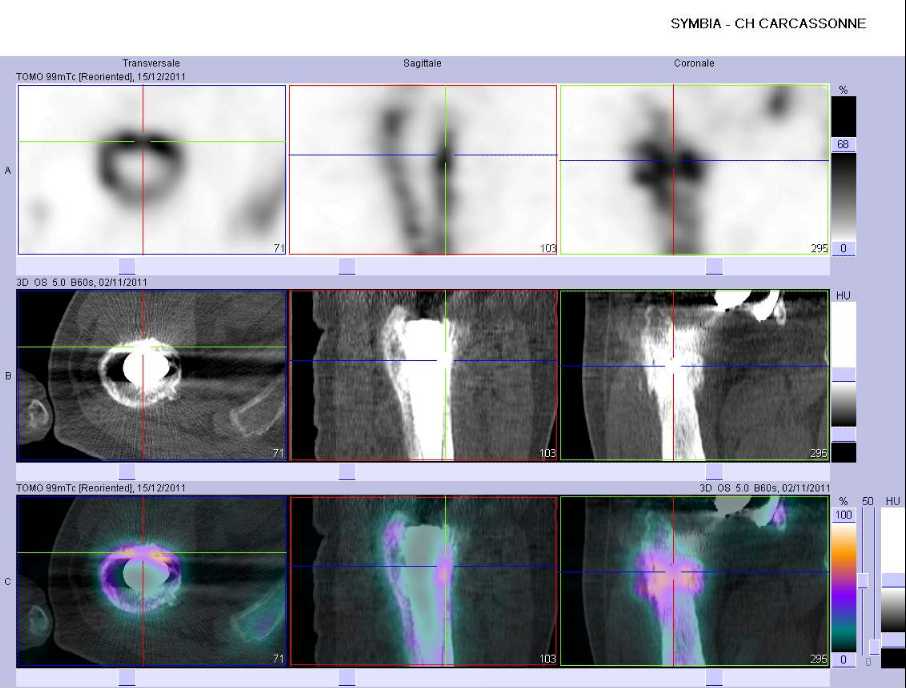Click the row C HU lower window handle
The image size is (906, 688).
893,640
